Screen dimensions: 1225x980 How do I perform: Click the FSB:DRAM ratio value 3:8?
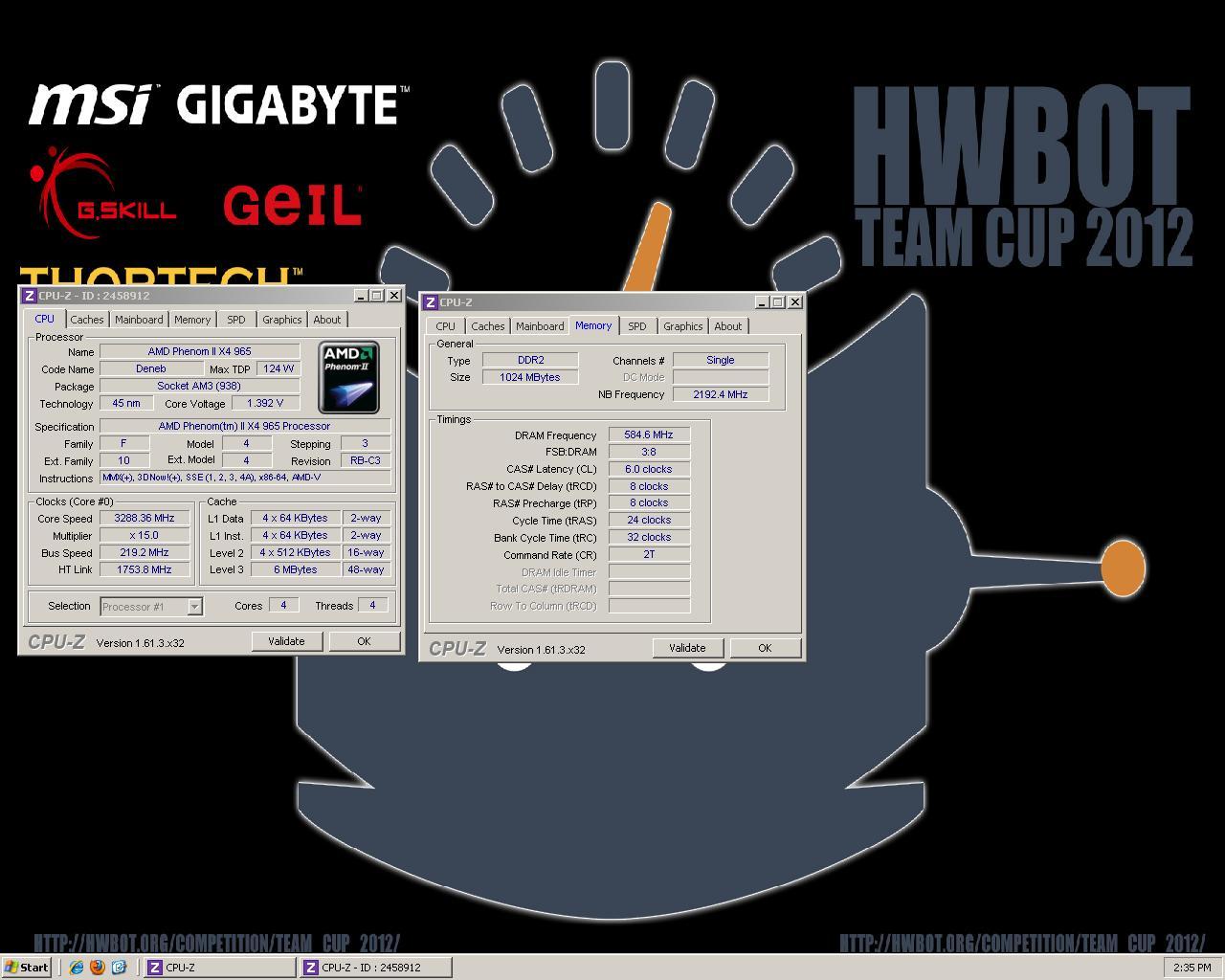tap(649, 452)
